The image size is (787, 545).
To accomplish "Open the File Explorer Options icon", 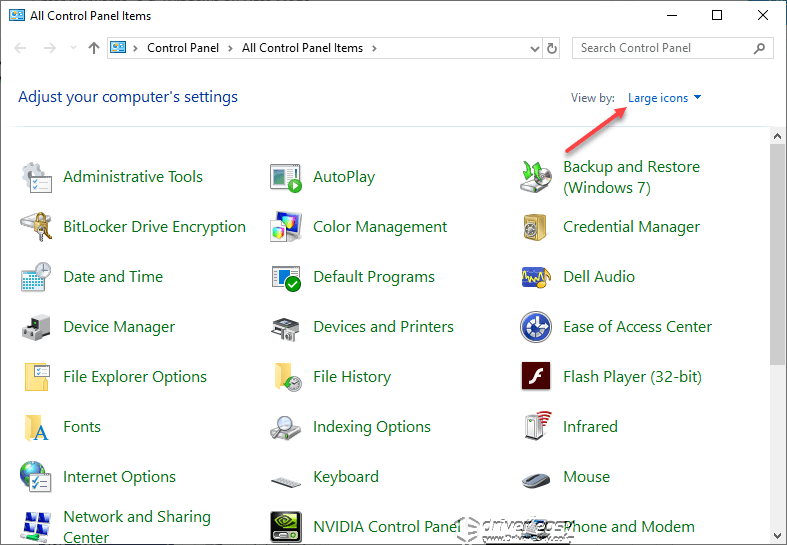I will (37, 376).
